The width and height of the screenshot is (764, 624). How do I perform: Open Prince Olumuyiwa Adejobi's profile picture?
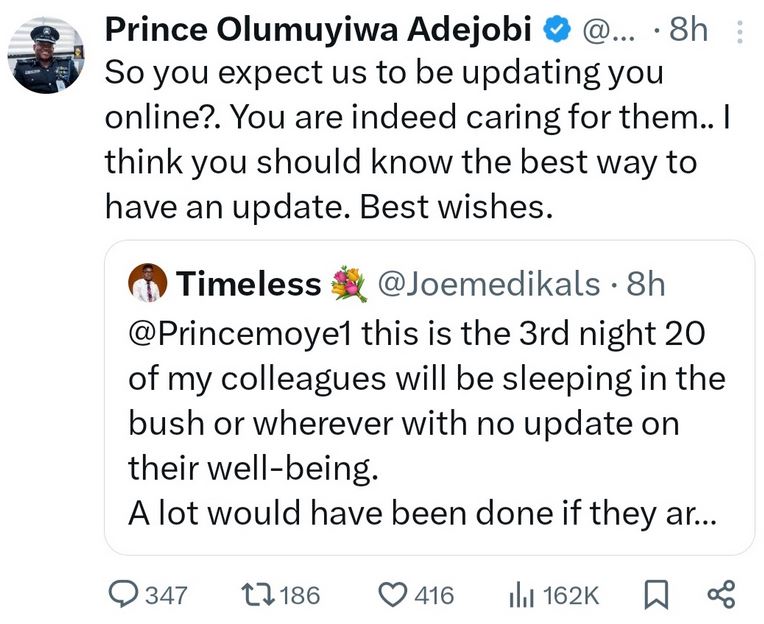(x=45, y=57)
